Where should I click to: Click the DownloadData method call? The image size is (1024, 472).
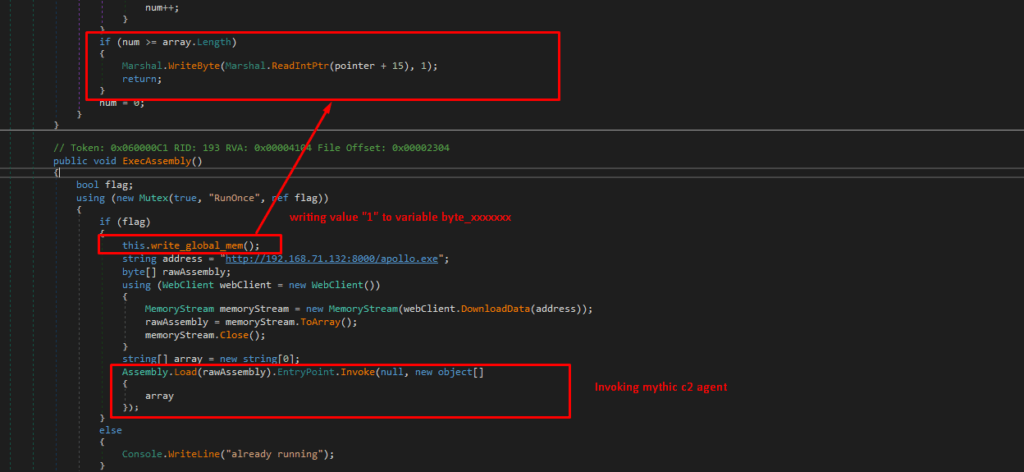click(x=495, y=308)
